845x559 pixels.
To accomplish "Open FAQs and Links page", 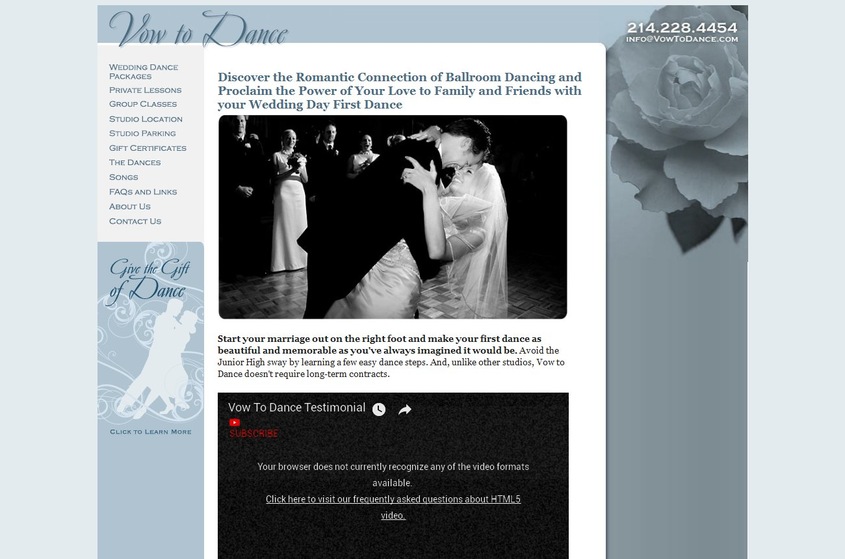I will [143, 191].
